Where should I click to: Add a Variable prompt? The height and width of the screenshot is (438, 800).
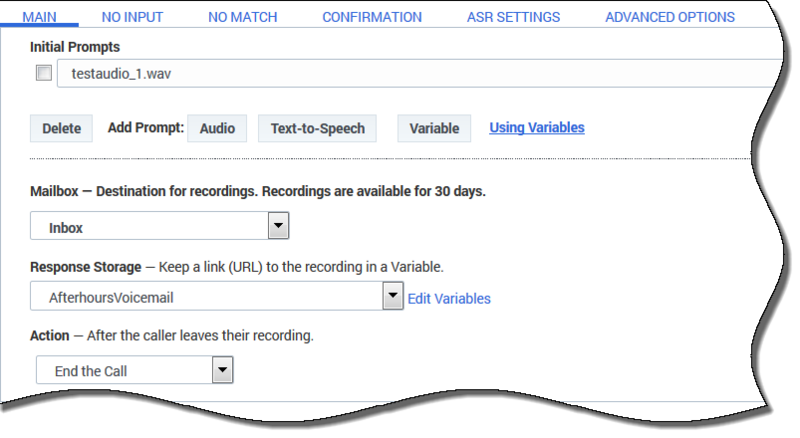tap(434, 128)
